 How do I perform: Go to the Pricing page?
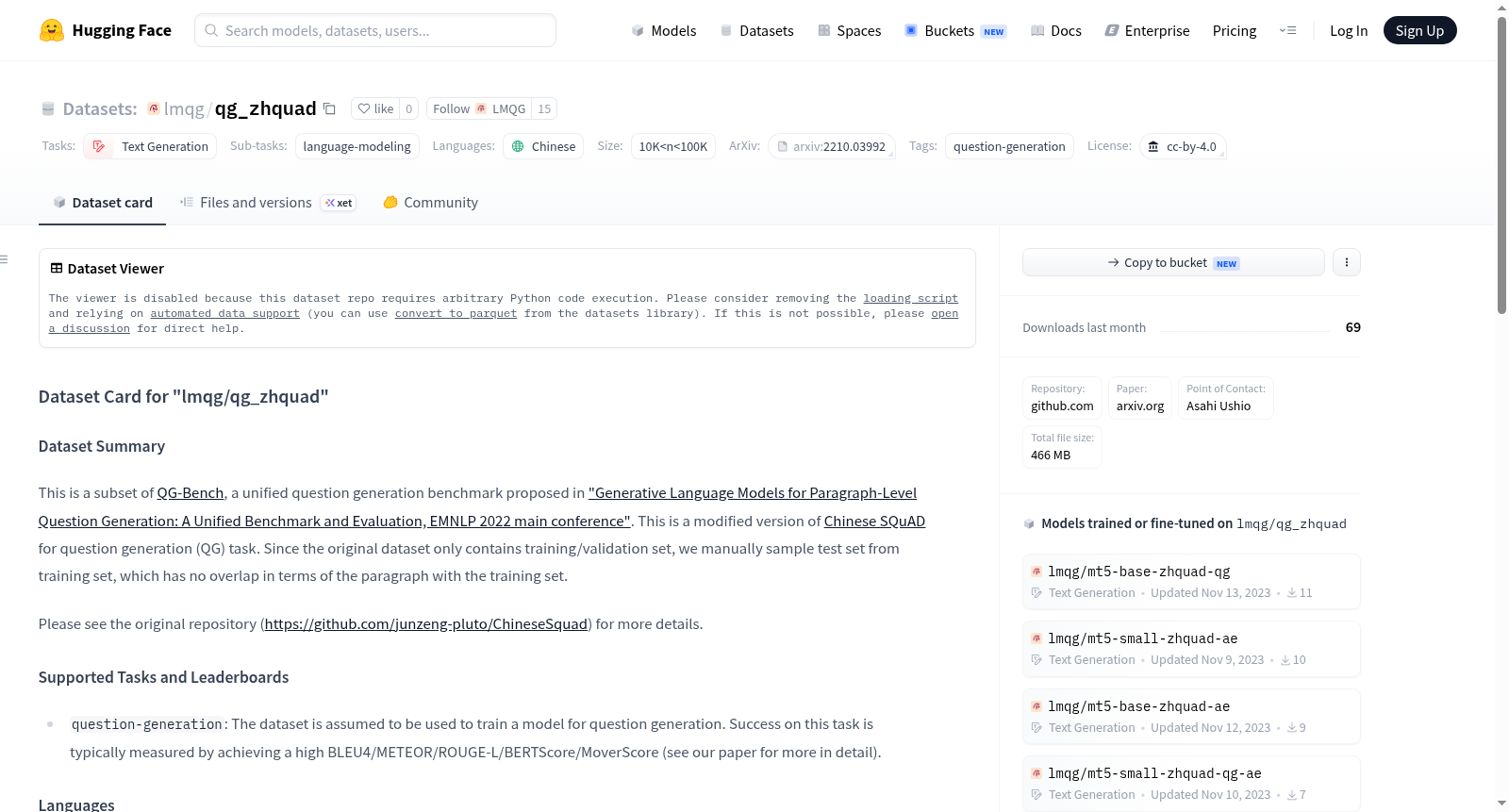pos(1235,30)
